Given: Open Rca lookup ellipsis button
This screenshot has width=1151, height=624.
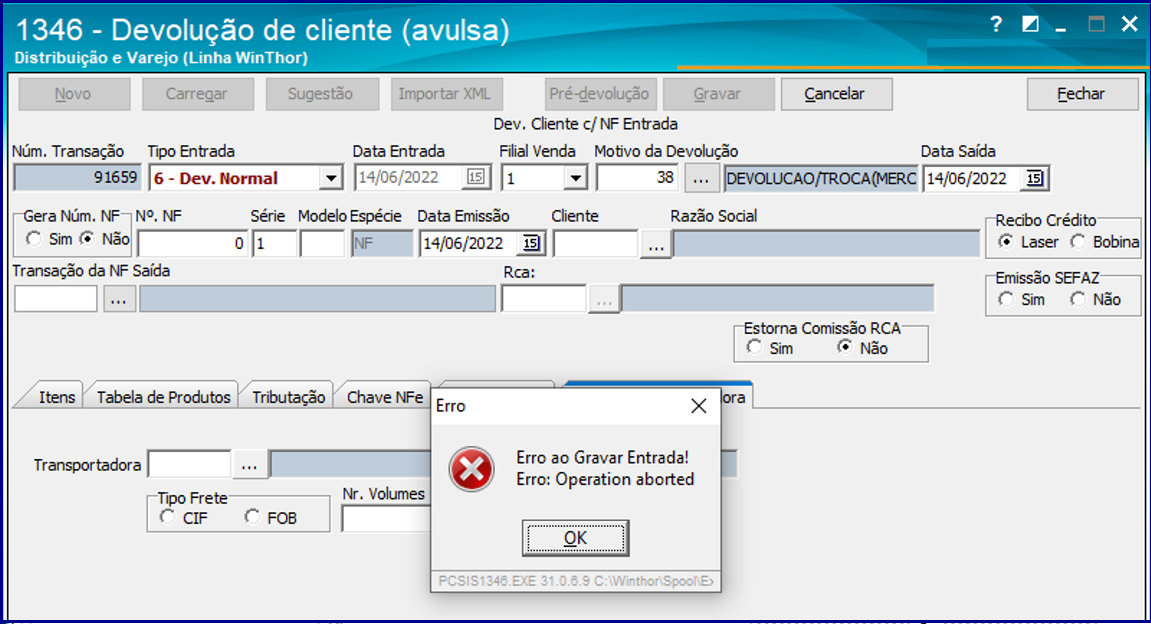Looking at the screenshot, I should pos(603,300).
